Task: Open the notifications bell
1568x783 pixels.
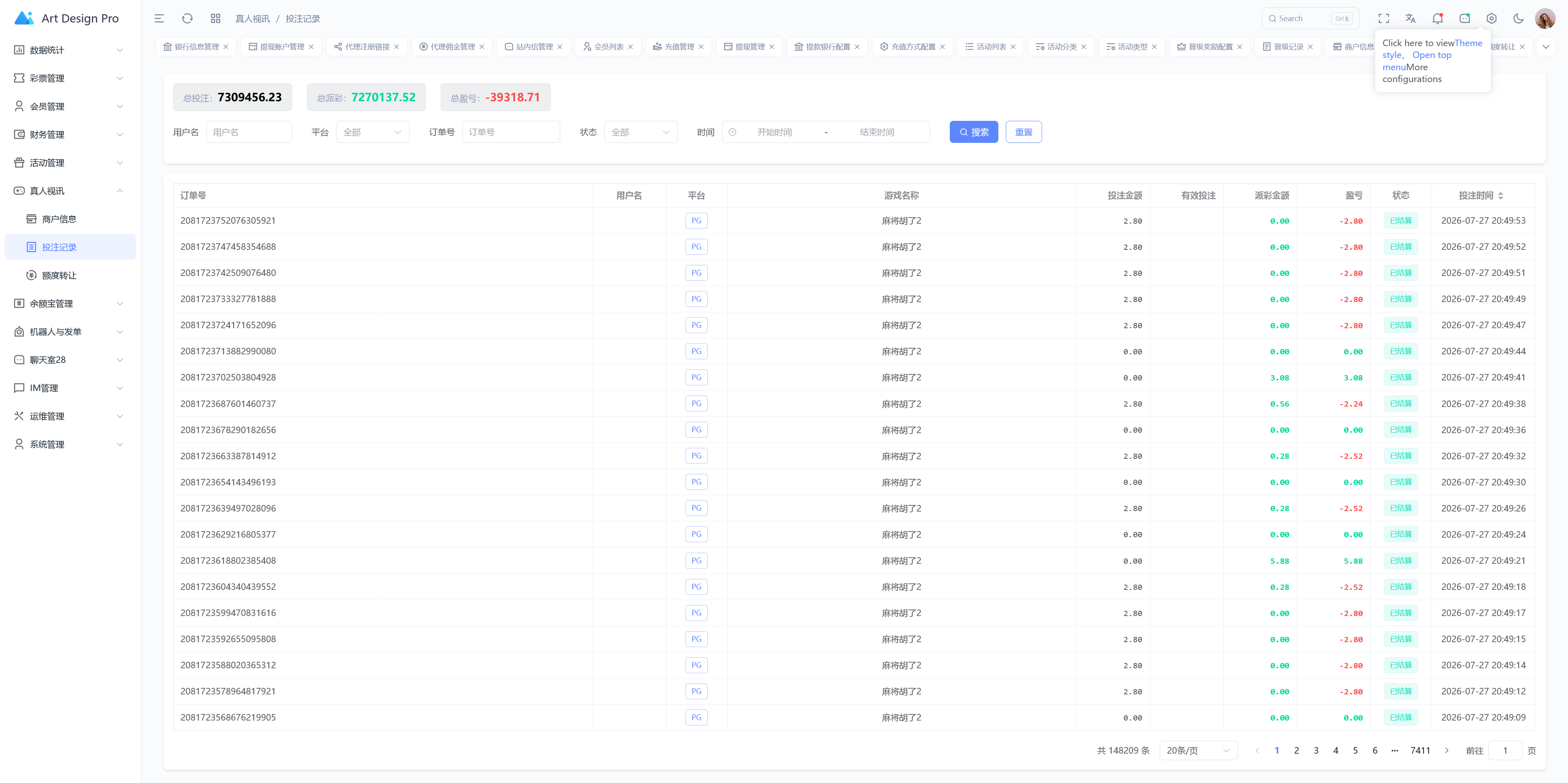Action: coord(1438,18)
